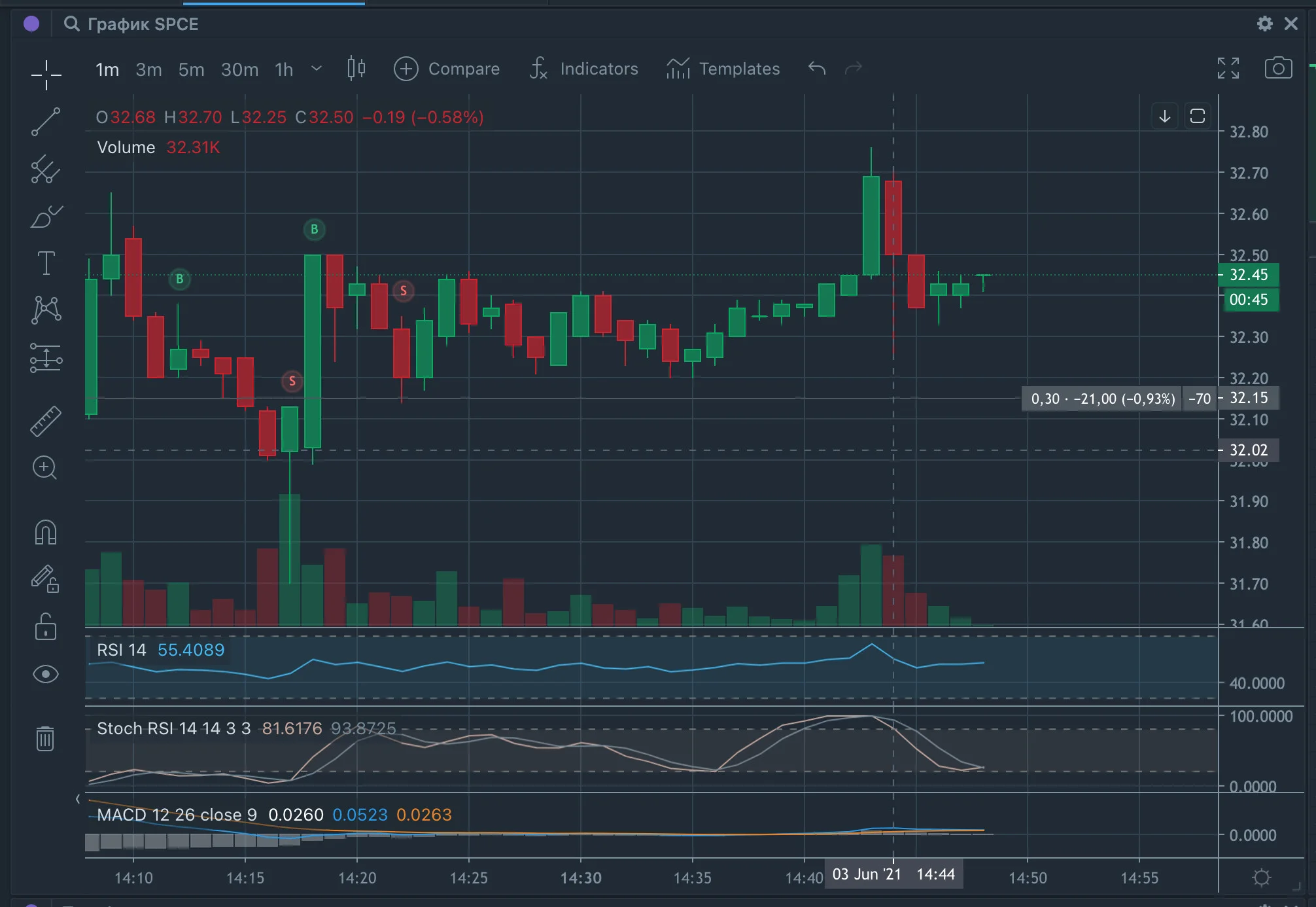Click the Compare button
The width and height of the screenshot is (1316, 907).
[x=447, y=69]
